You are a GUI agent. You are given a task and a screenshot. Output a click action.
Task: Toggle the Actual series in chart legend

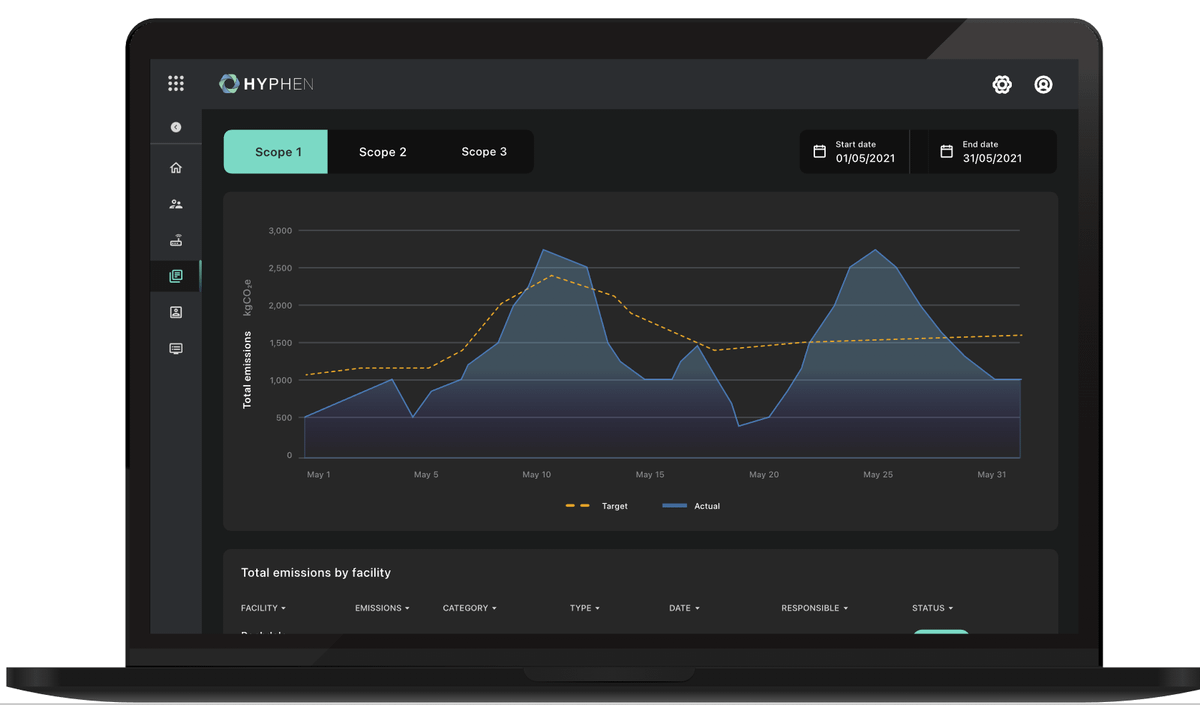point(691,506)
